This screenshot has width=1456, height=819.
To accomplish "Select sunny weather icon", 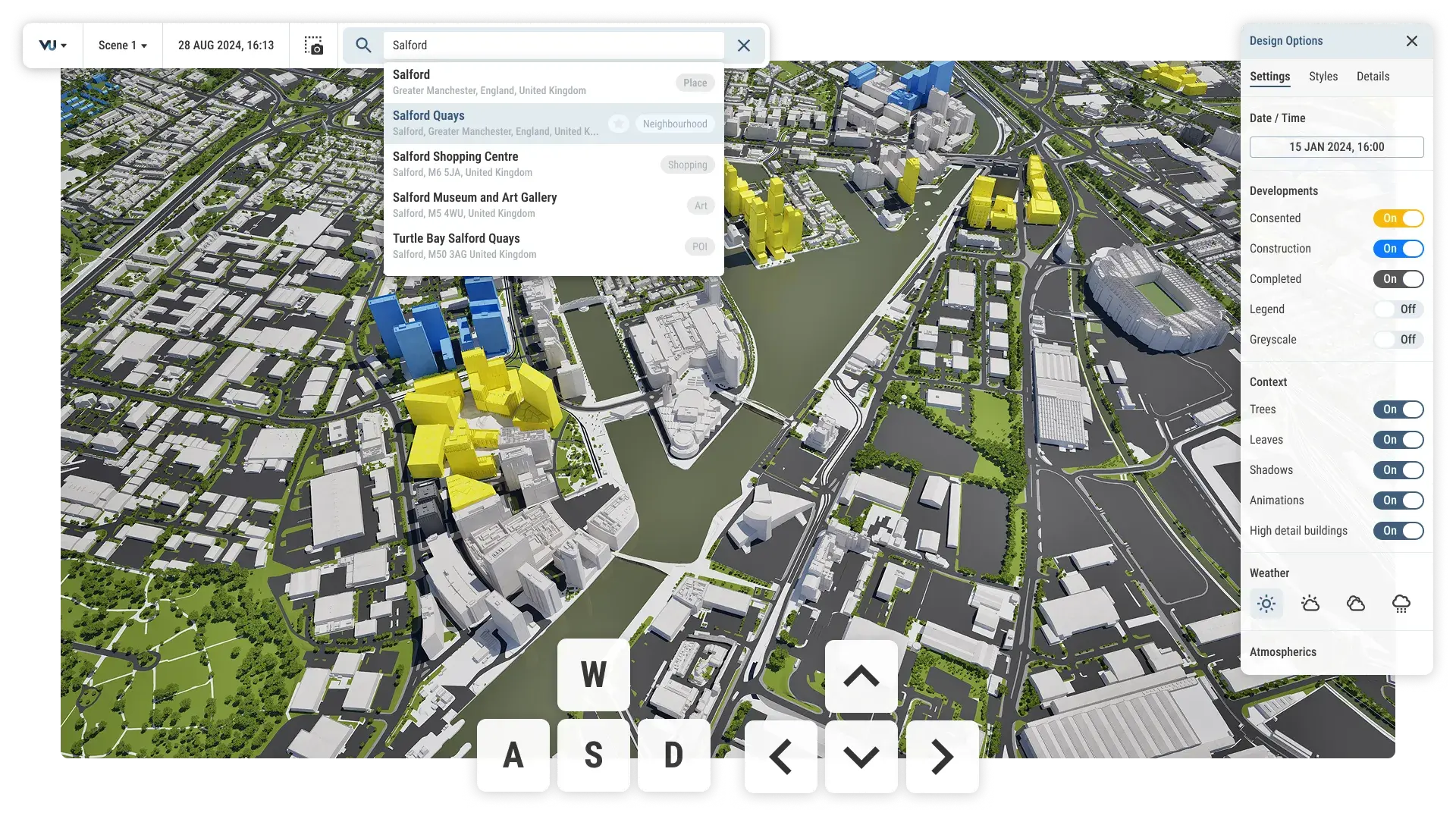I will (x=1266, y=604).
